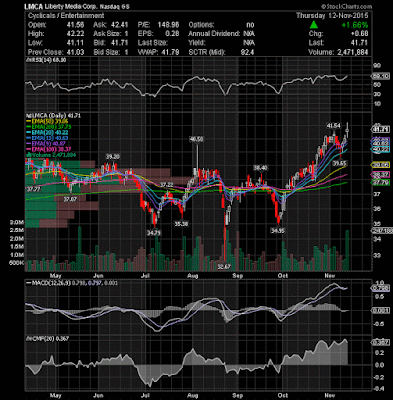Click the tall volume bar for 12-Nov

(347, 250)
